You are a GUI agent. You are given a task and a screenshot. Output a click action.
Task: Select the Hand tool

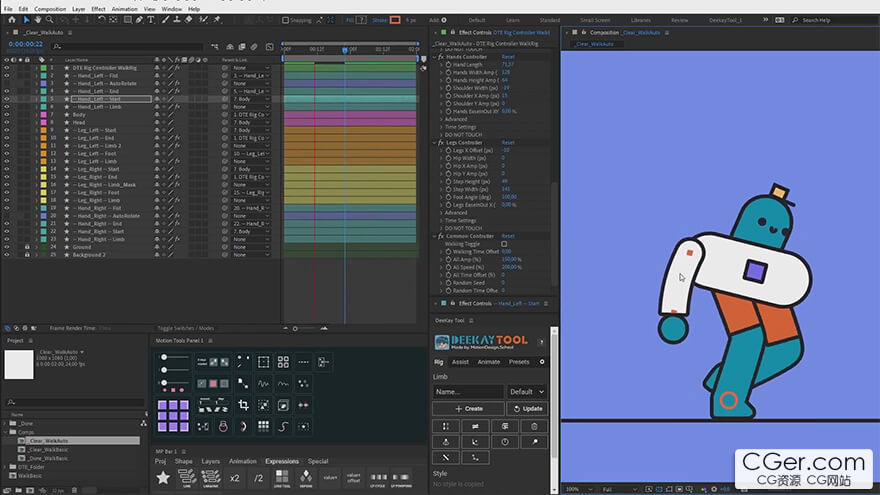tap(38, 20)
